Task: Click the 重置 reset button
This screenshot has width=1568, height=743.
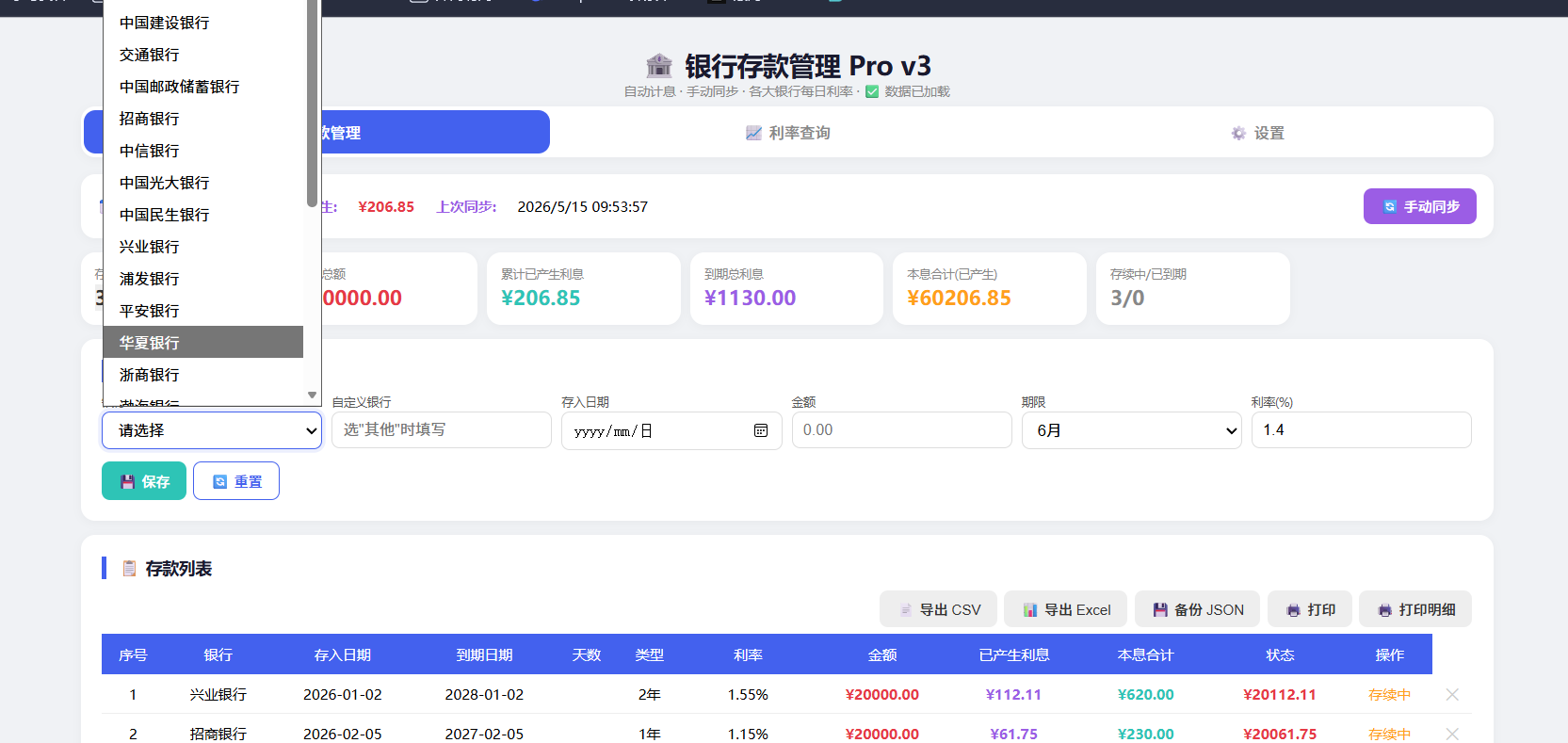Action: [236, 481]
